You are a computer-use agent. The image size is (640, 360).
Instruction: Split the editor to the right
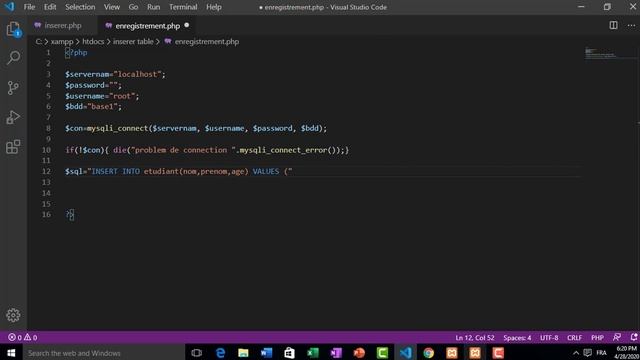(613, 25)
